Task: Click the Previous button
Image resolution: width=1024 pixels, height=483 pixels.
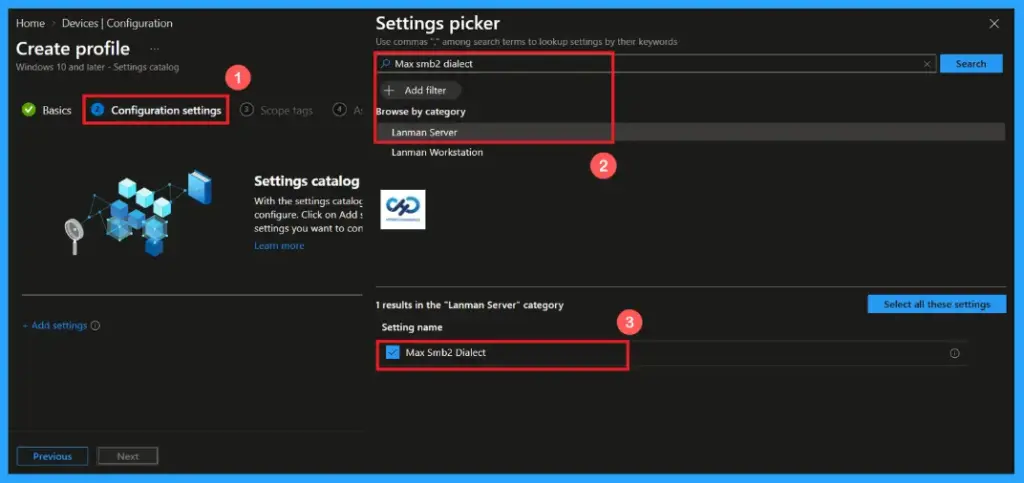Action: tap(52, 456)
